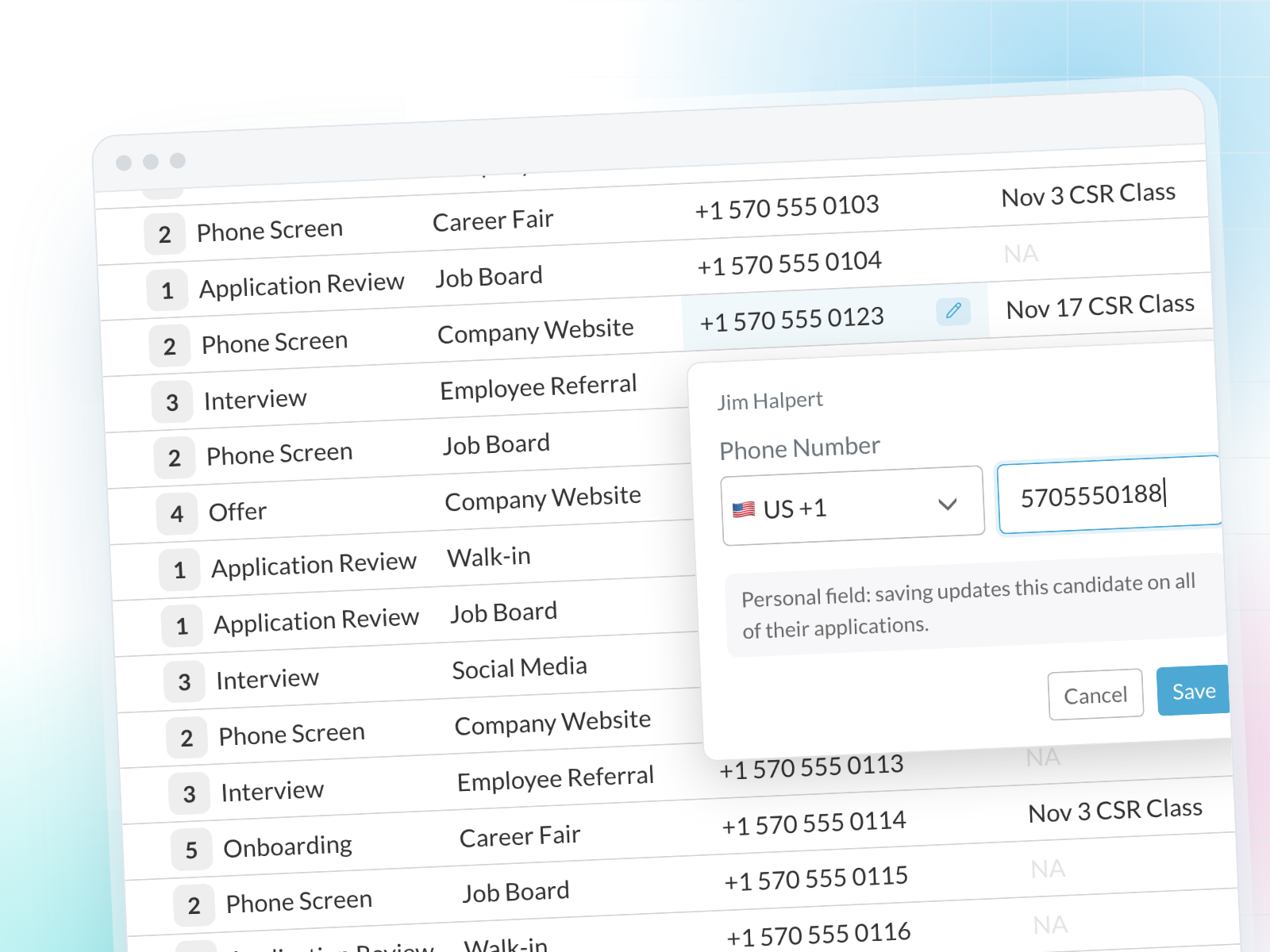The height and width of the screenshot is (952, 1270).
Task: Click Job Board in the +1 570 555 0104 row
Action: pyautogui.click(x=489, y=277)
